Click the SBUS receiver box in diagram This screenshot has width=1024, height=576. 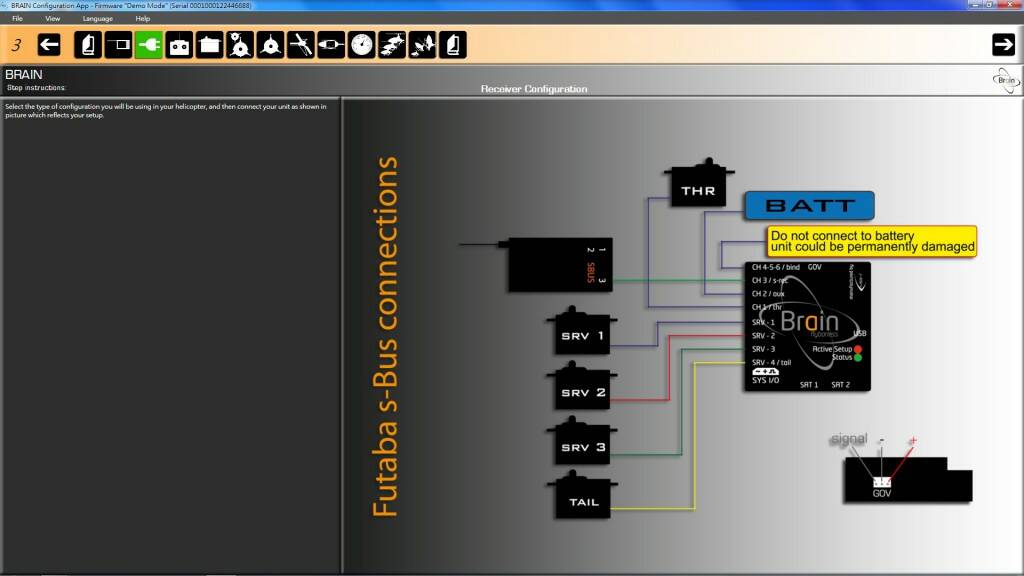click(x=560, y=264)
